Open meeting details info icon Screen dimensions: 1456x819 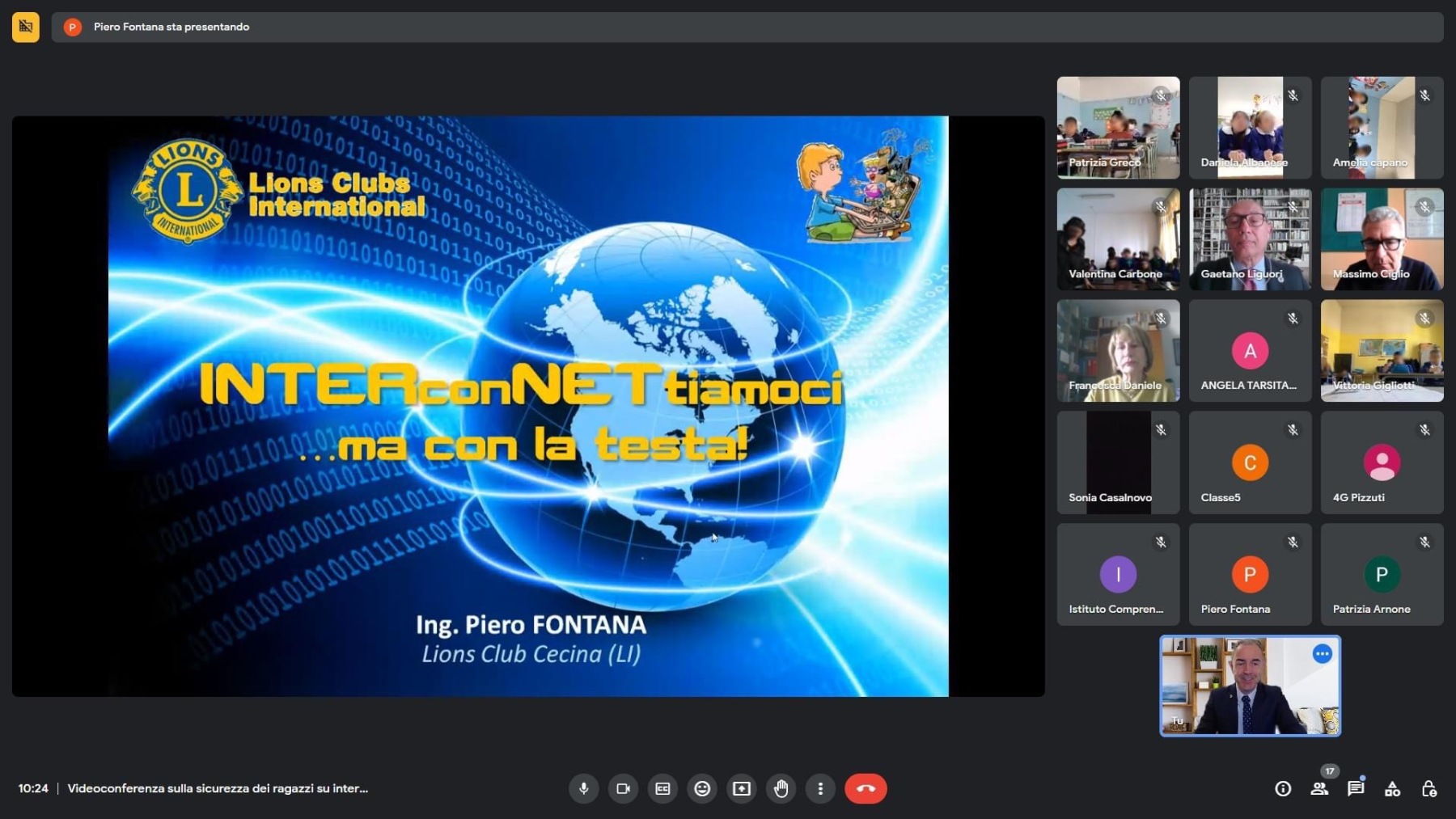point(1283,788)
